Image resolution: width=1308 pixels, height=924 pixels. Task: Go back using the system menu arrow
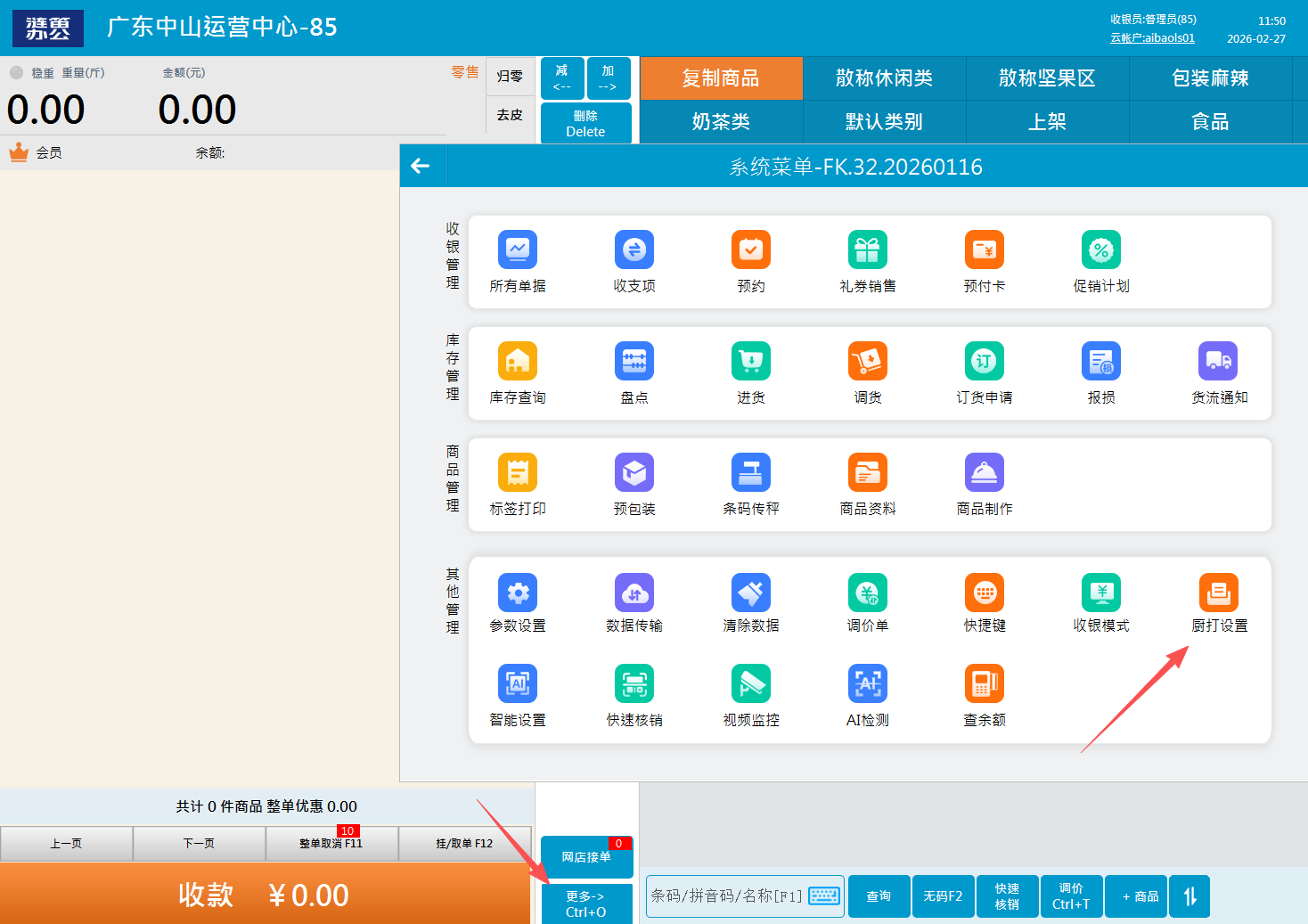[421, 166]
